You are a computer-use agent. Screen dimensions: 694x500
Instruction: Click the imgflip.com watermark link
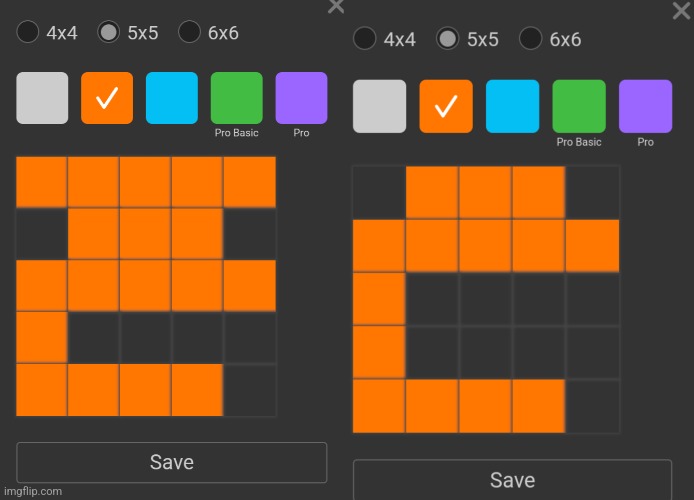[x=32, y=492]
